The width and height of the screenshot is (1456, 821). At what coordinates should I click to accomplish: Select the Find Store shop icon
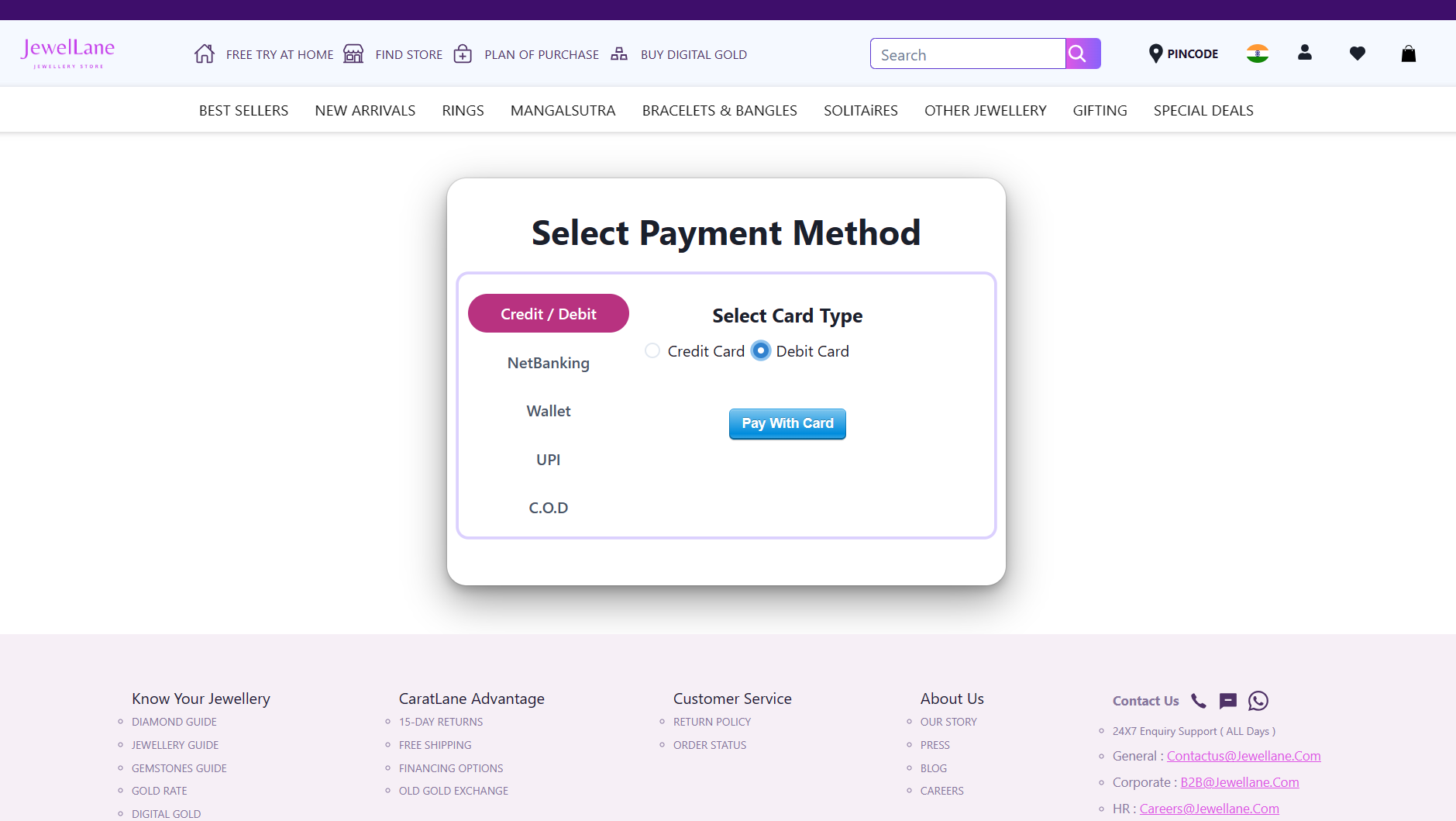coord(353,53)
